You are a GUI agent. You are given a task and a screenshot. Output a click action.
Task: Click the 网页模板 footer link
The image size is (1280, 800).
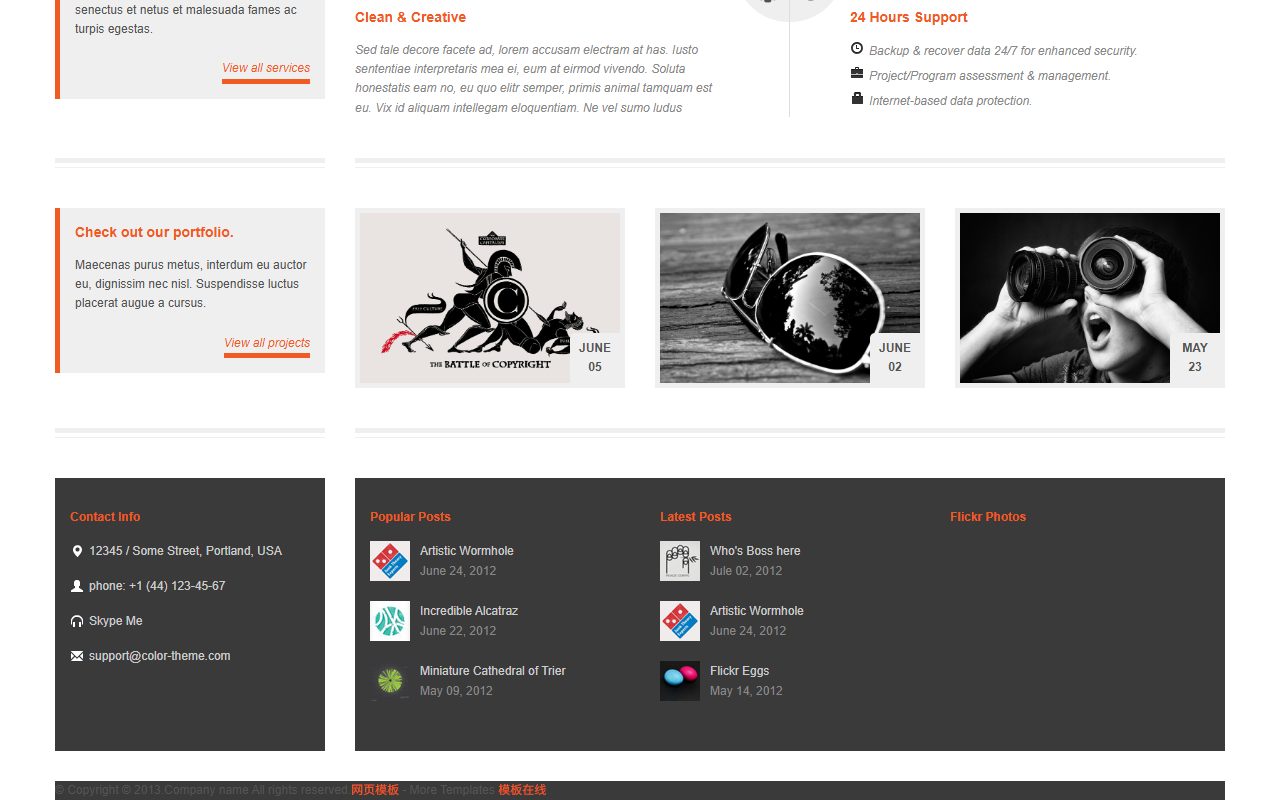[375, 790]
